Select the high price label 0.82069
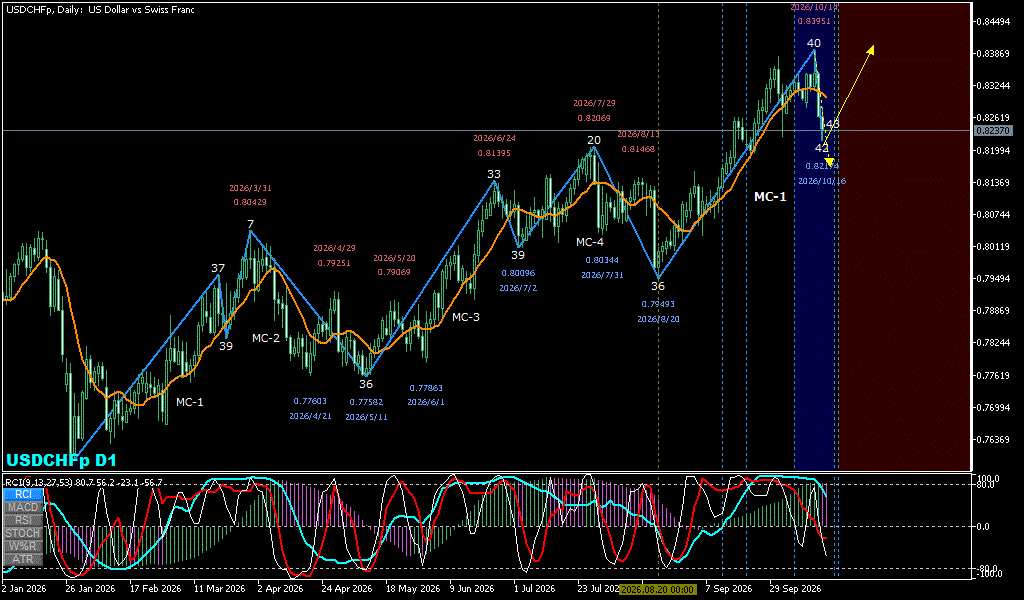1024x600 pixels. point(594,118)
